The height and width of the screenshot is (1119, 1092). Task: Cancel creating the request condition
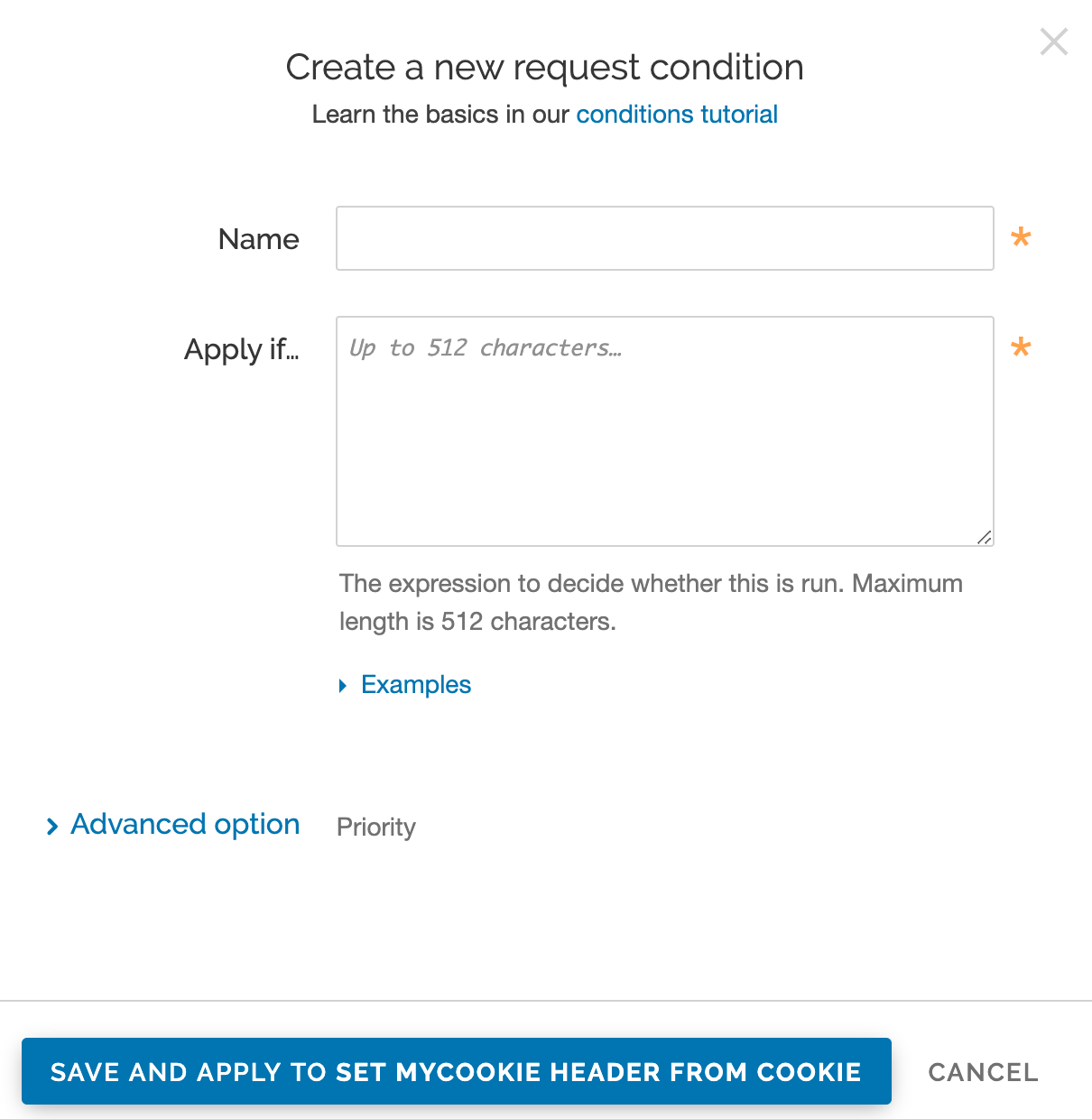(x=983, y=1072)
